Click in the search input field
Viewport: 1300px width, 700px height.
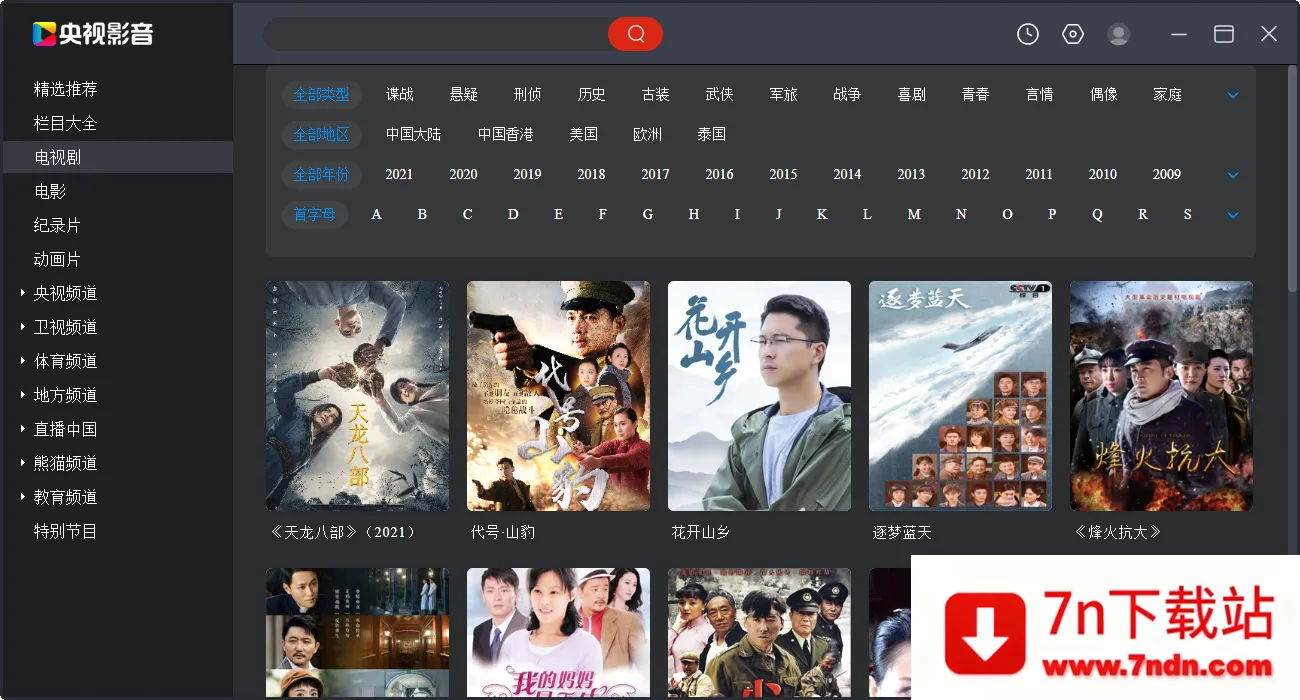(436, 34)
